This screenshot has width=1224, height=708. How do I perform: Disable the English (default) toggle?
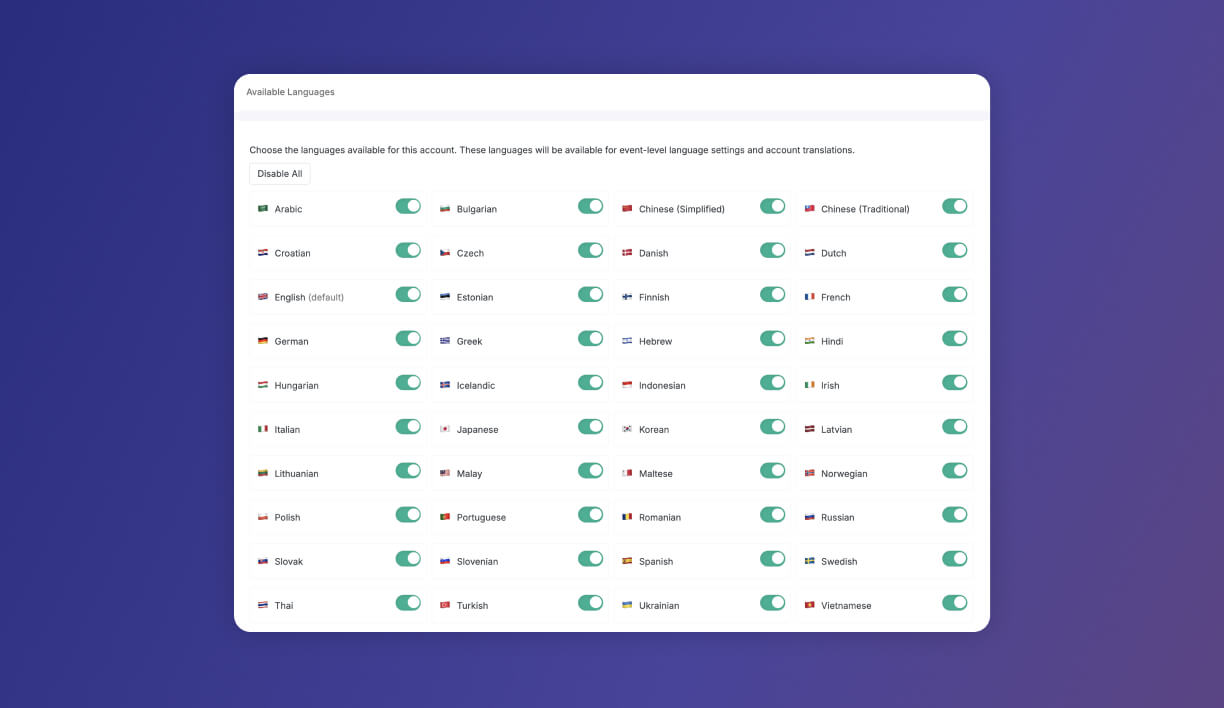tap(408, 294)
